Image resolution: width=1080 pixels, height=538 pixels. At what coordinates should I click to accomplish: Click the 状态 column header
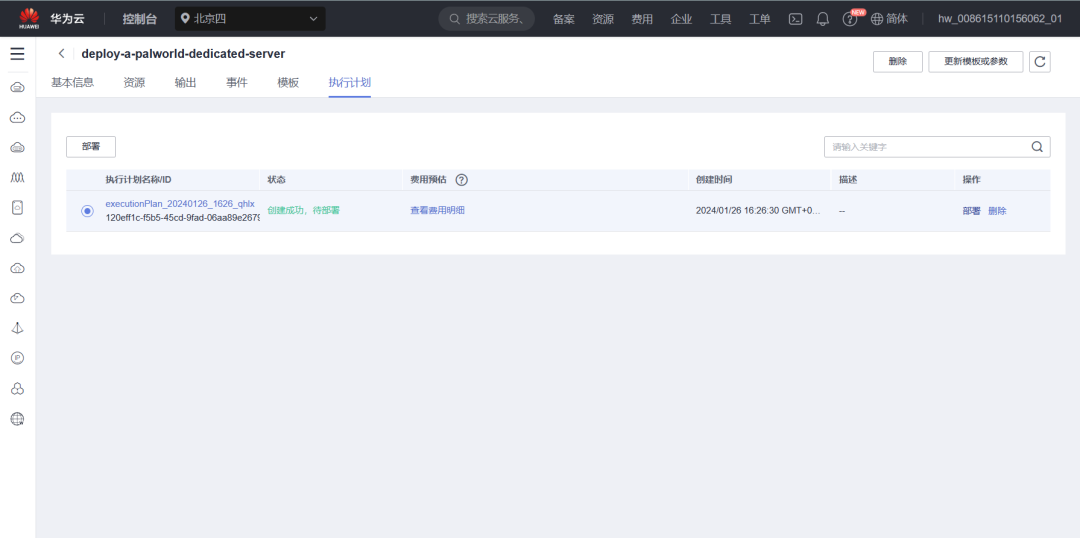[276, 180]
